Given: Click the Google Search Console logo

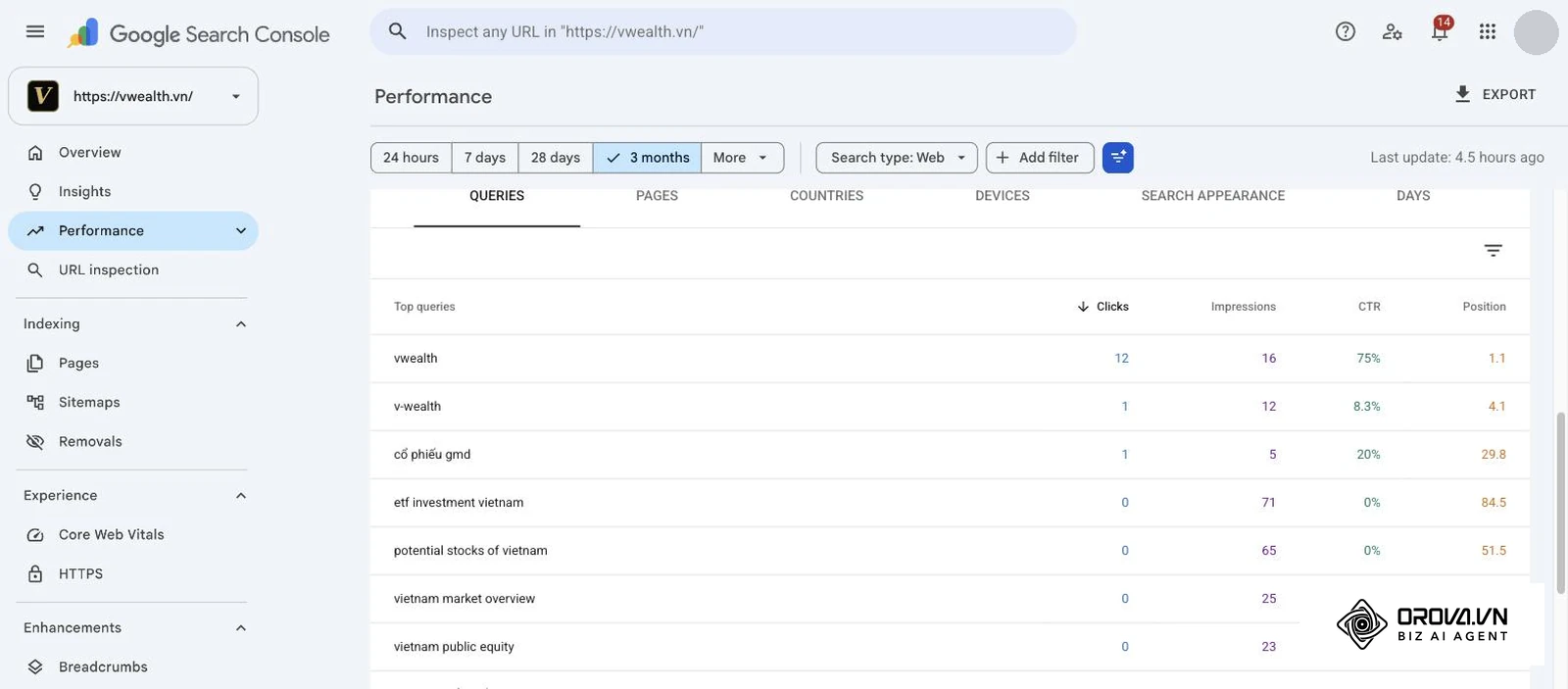Looking at the screenshot, I should pos(198,33).
